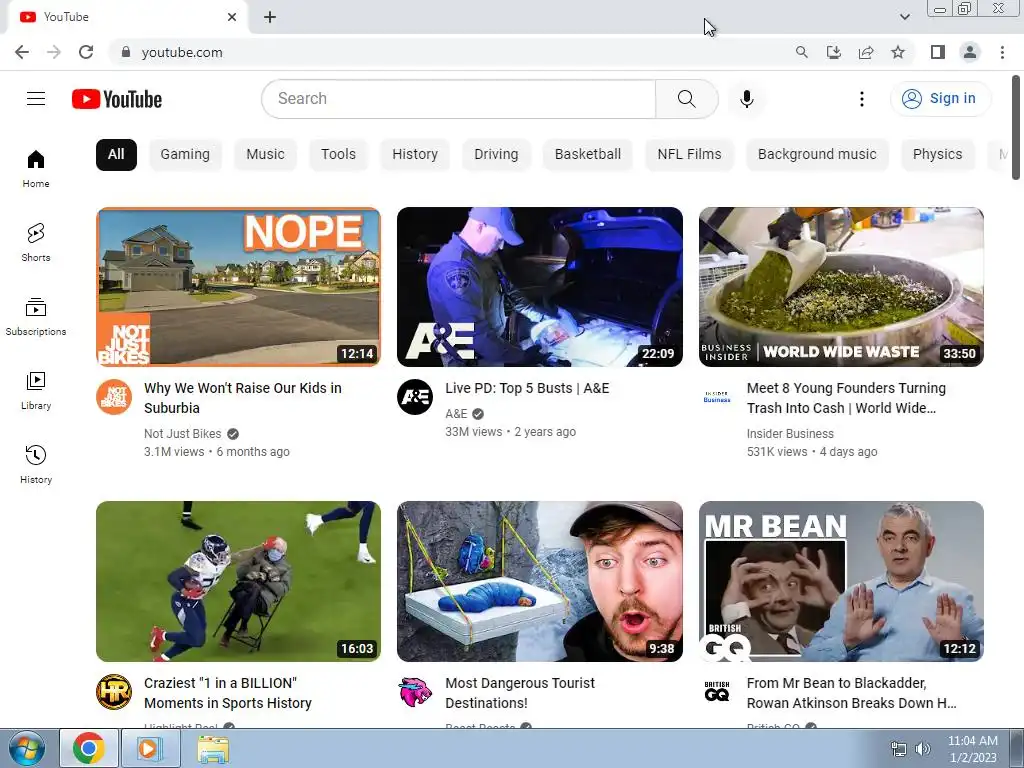This screenshot has width=1024, height=768.
Task: Close the YouTube tab
Action: (232, 17)
